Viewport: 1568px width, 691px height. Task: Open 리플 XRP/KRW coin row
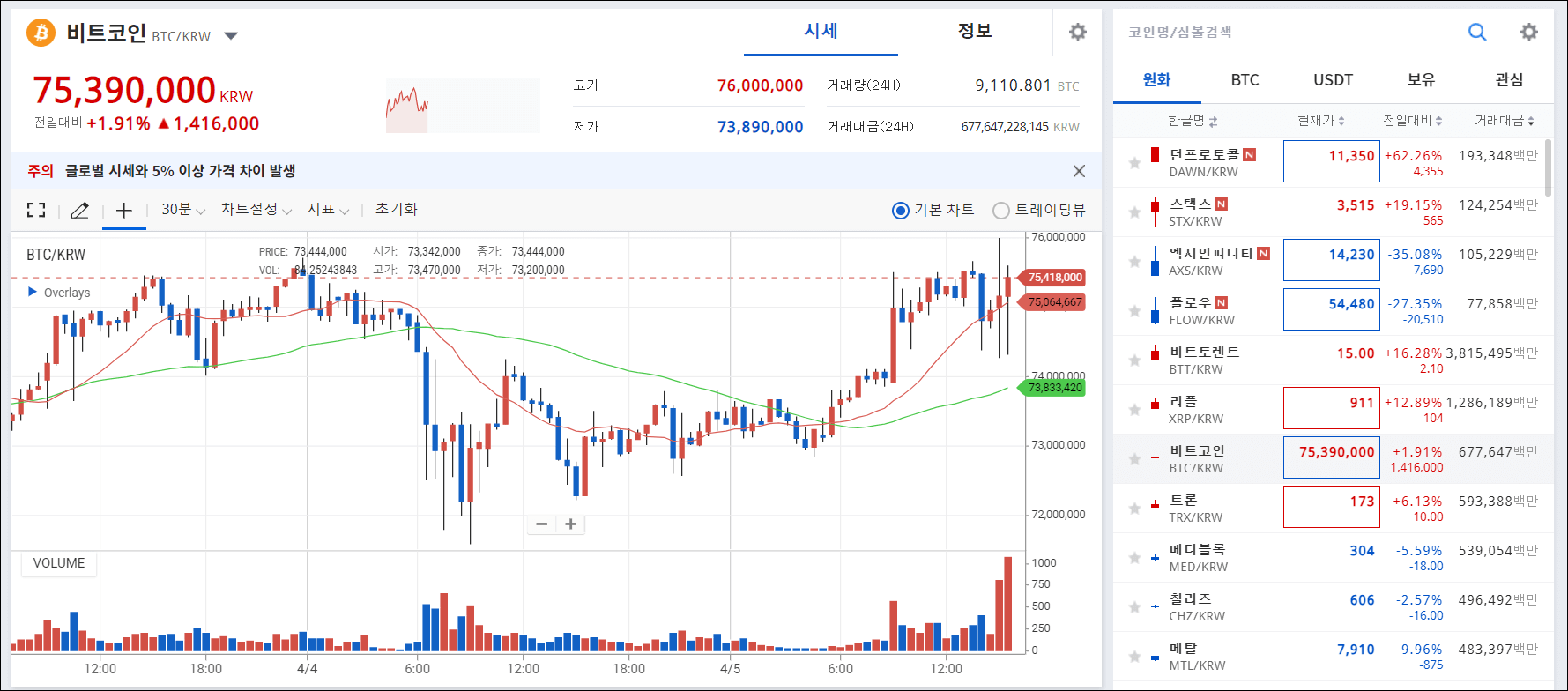(1329, 410)
